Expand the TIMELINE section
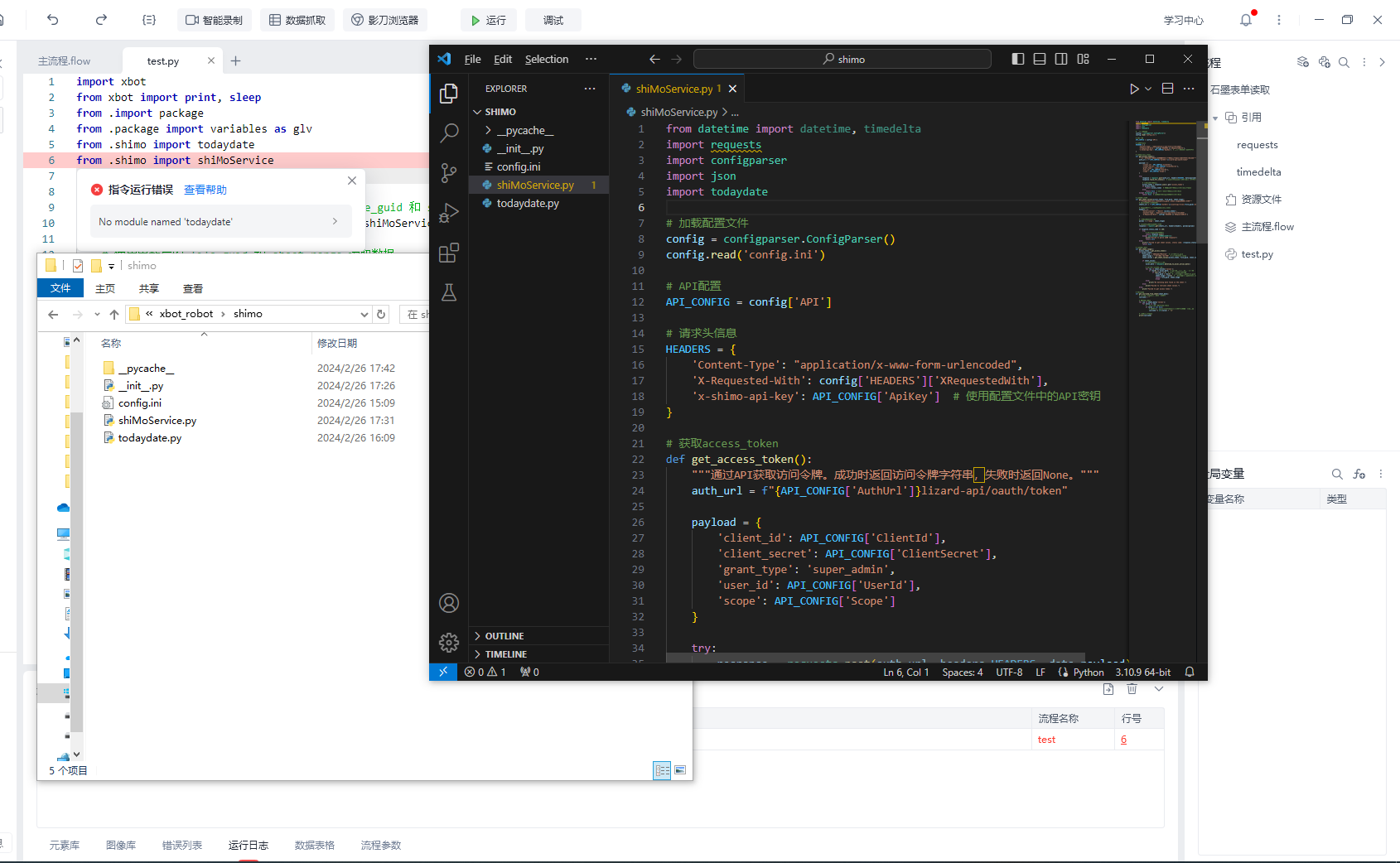Image resolution: width=1400 pixels, height=863 pixels. click(x=505, y=654)
